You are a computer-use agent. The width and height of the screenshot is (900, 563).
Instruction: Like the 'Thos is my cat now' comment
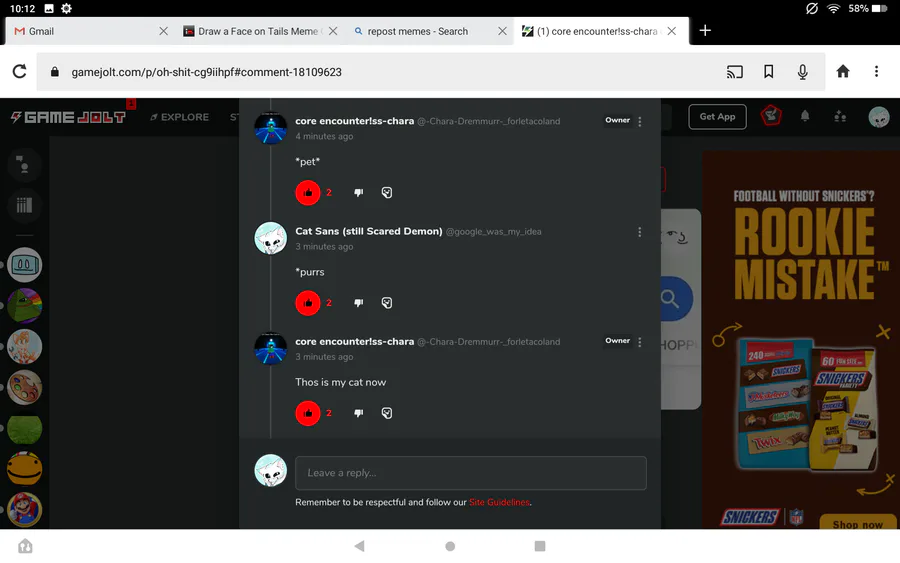[x=308, y=413]
